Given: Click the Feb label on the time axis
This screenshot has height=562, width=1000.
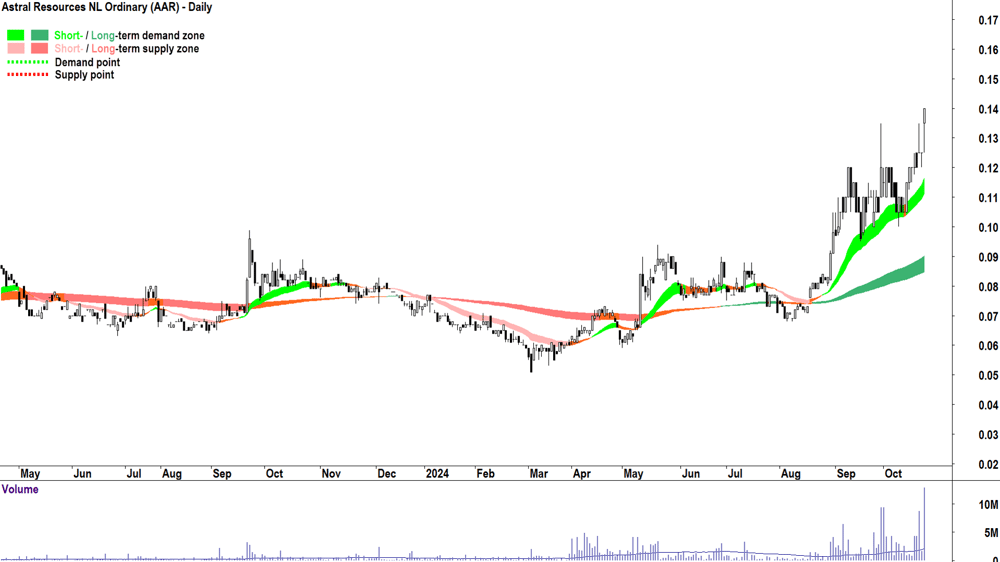Looking at the screenshot, I should coord(485,473).
